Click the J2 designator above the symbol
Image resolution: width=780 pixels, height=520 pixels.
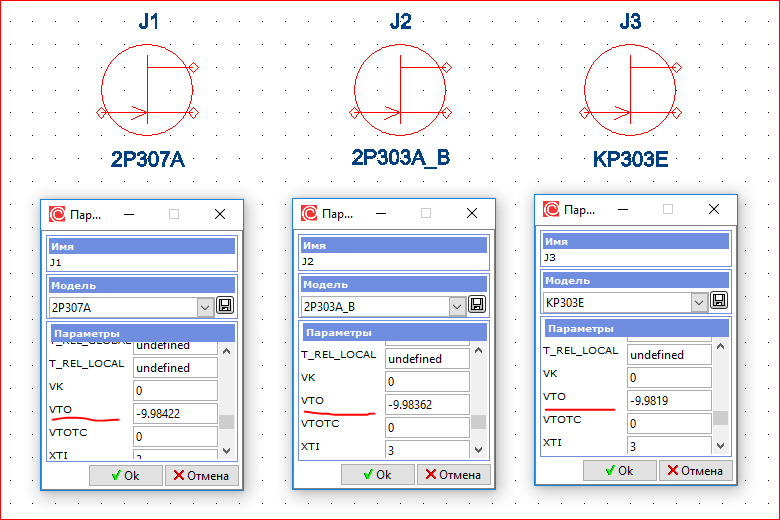click(400, 22)
